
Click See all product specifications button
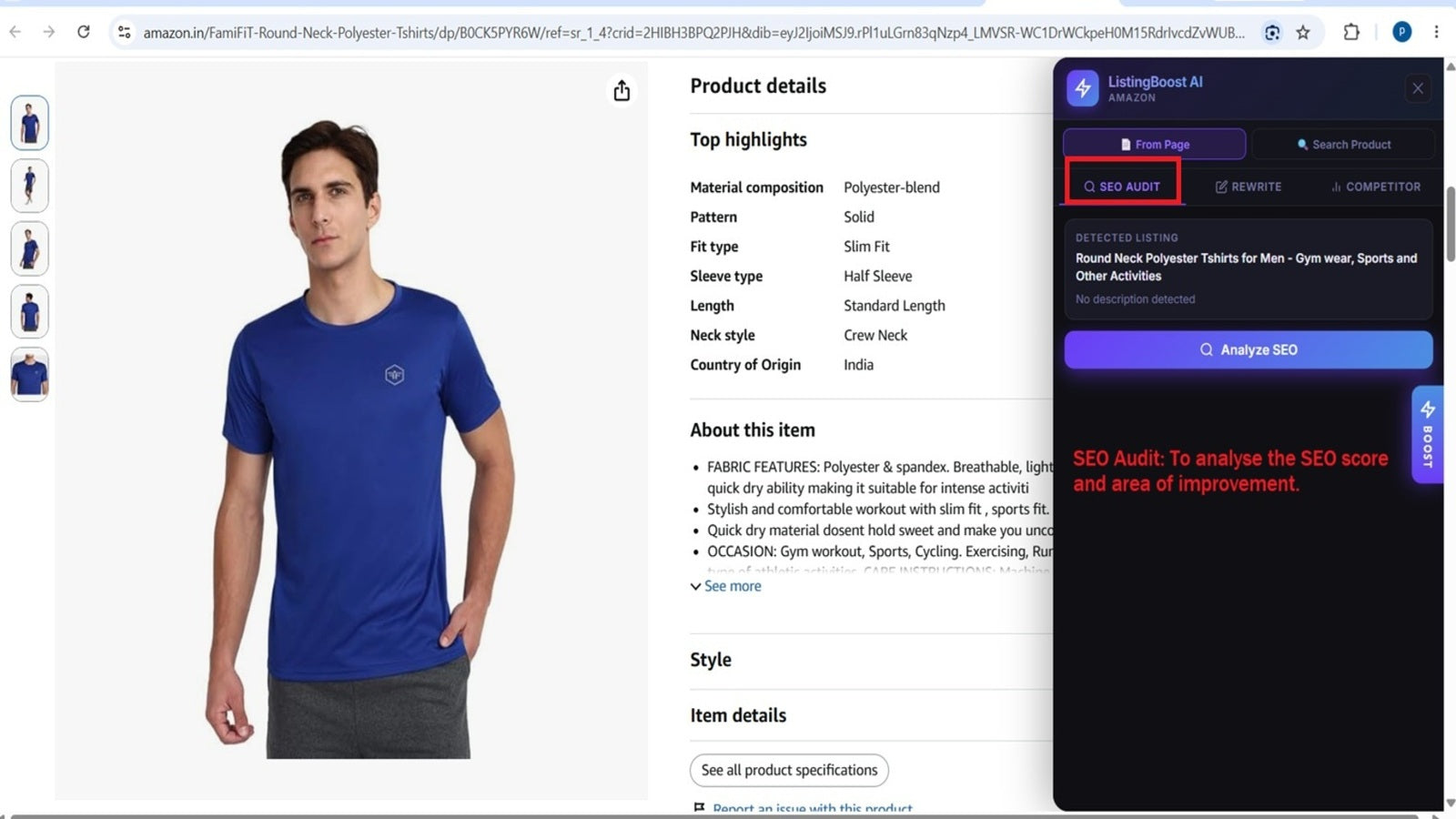coord(789,770)
